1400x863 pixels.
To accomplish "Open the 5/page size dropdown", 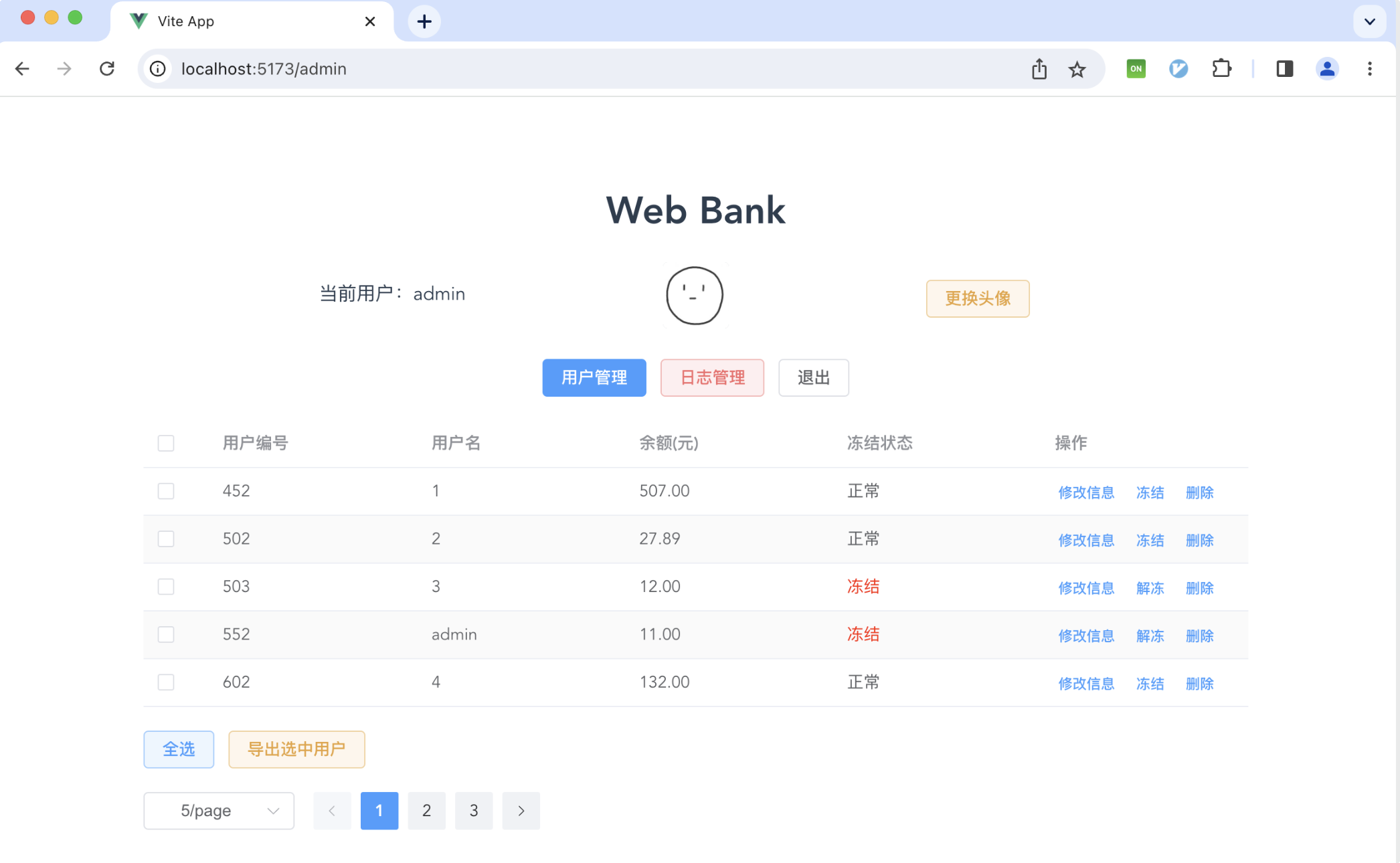I will (x=219, y=811).
